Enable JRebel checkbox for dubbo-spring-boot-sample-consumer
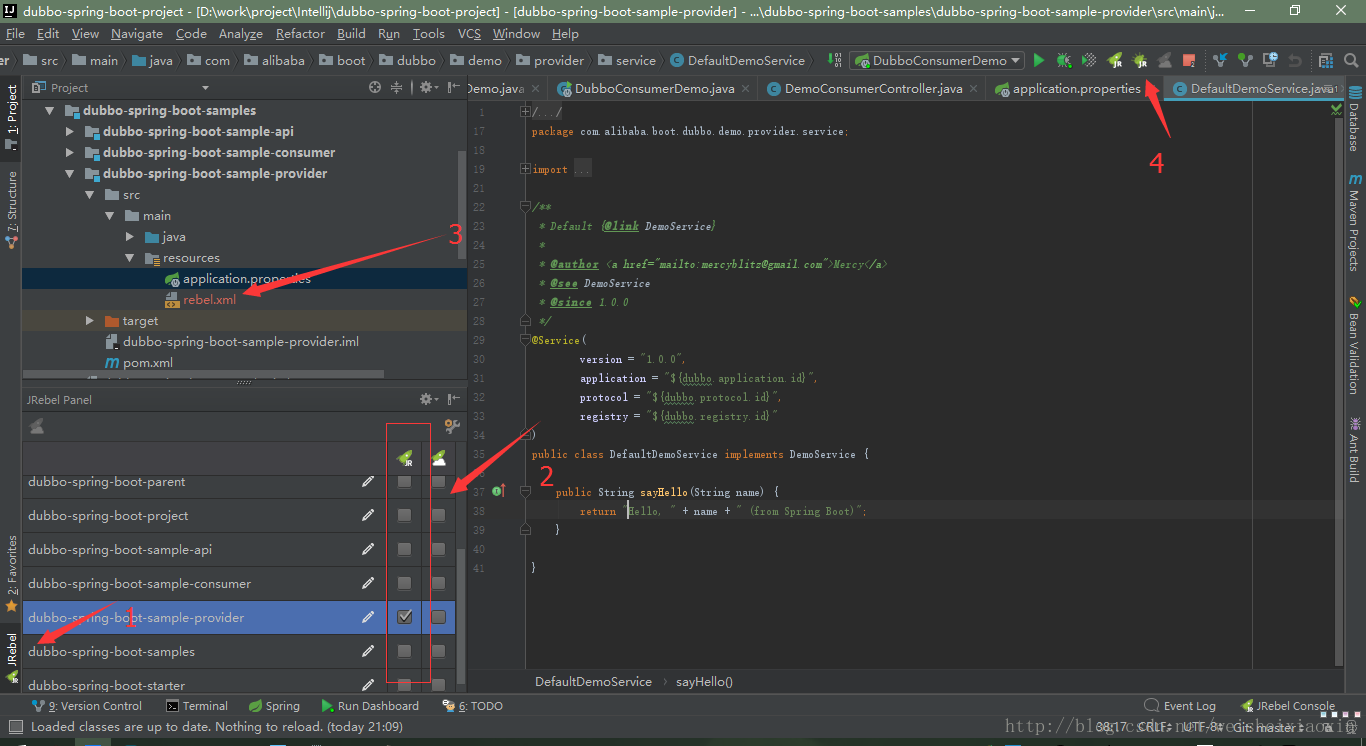1366x746 pixels. tap(404, 584)
